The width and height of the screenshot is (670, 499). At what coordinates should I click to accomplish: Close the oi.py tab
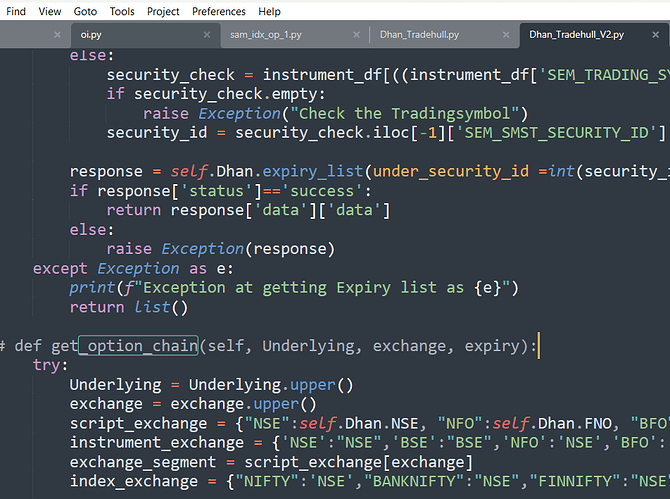tap(207, 35)
